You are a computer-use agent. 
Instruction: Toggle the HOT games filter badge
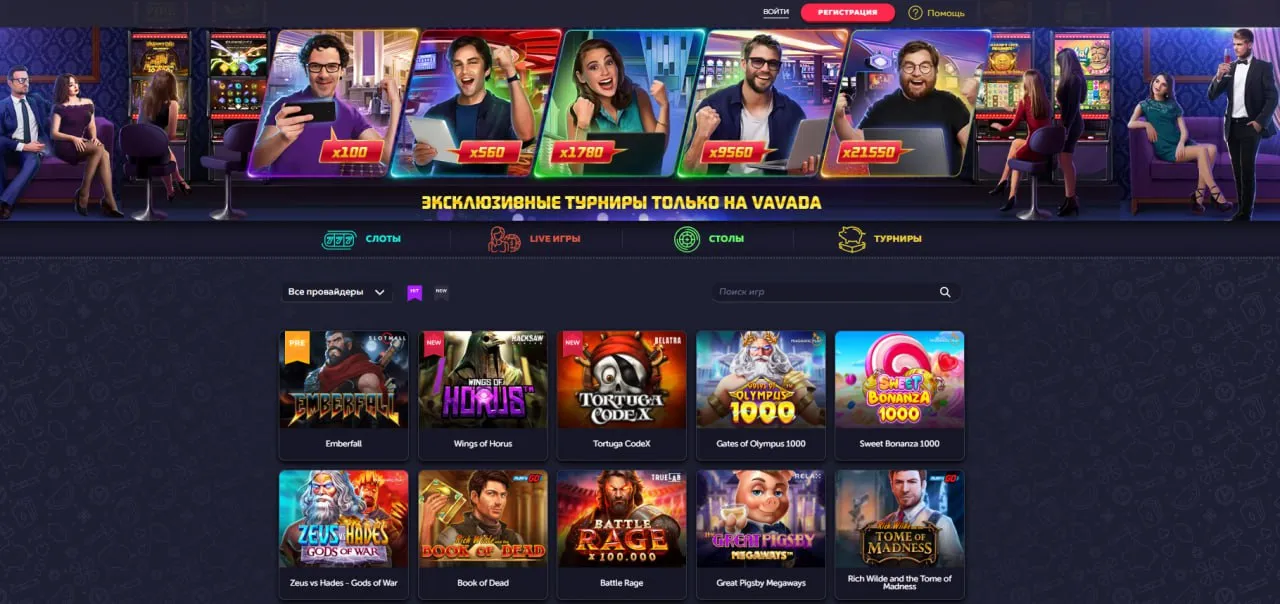[x=414, y=292]
